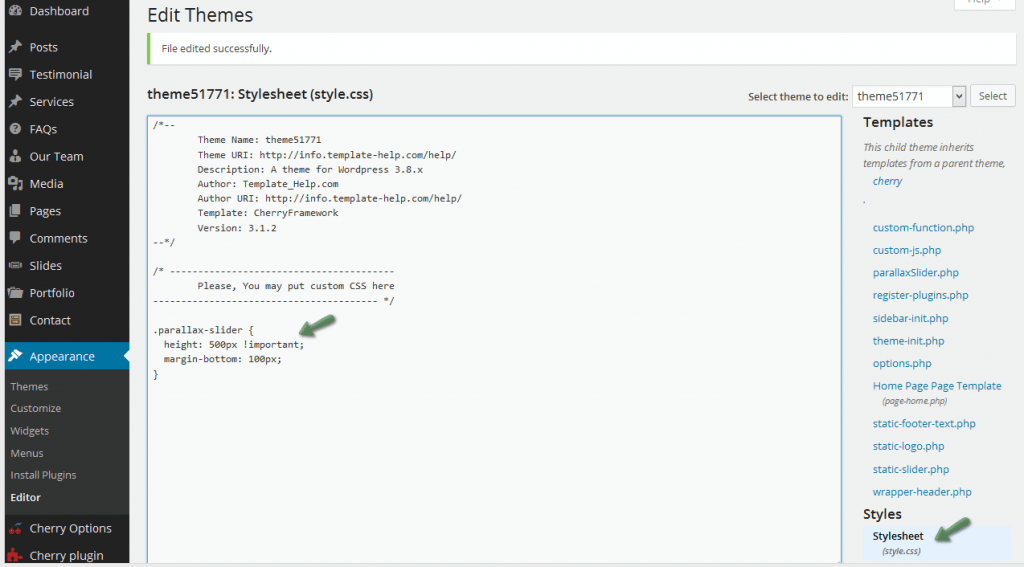
Task: Open Cherry Options menu label
Action: pyautogui.click(x=71, y=528)
